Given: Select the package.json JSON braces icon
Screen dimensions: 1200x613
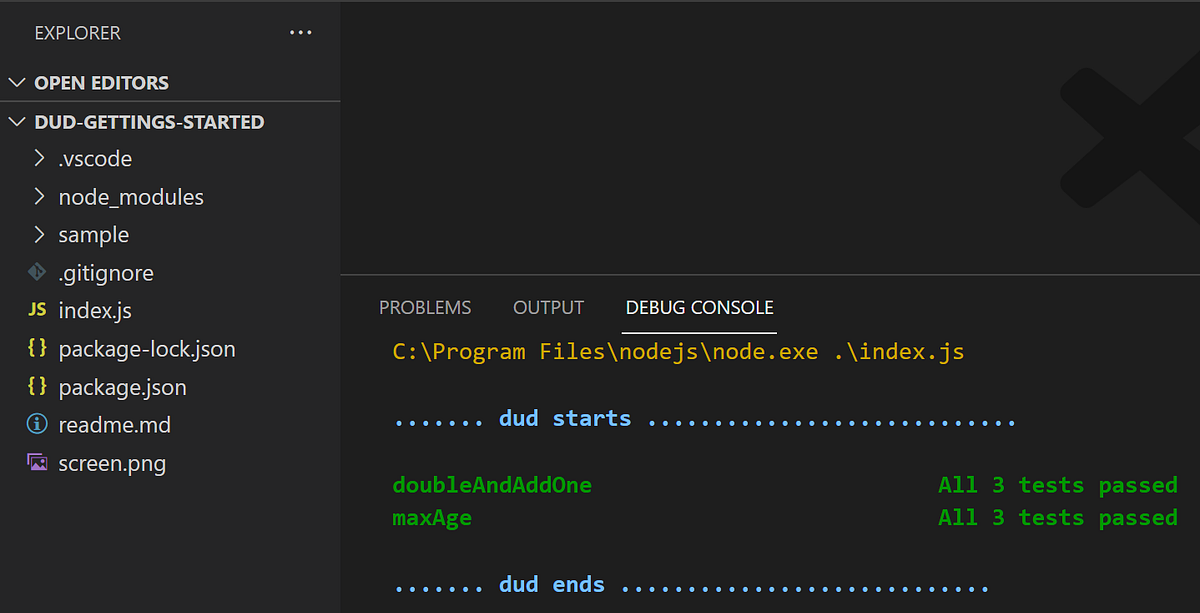Looking at the screenshot, I should 40,386.
